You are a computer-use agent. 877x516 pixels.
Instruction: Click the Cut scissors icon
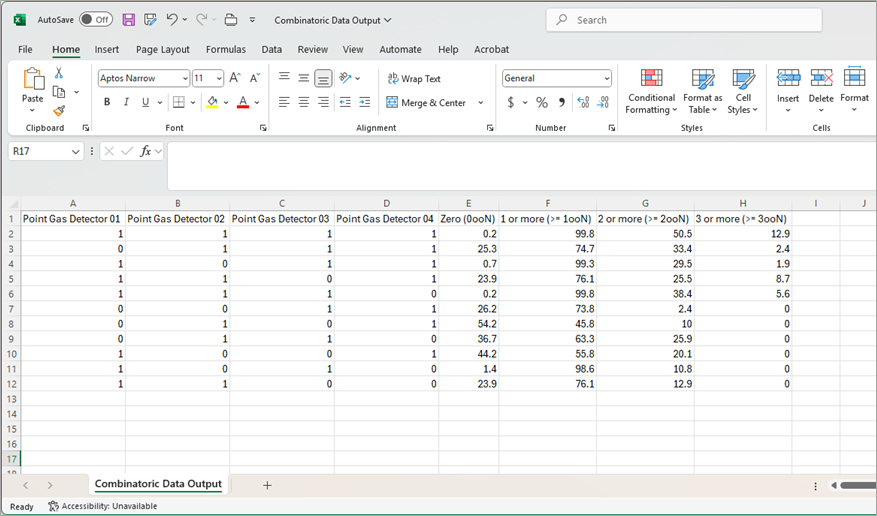59,73
